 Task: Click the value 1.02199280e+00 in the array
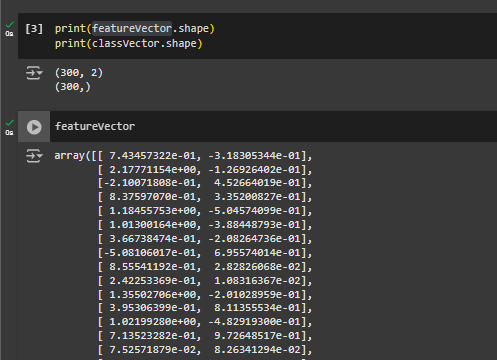pyautogui.click(x=153, y=322)
